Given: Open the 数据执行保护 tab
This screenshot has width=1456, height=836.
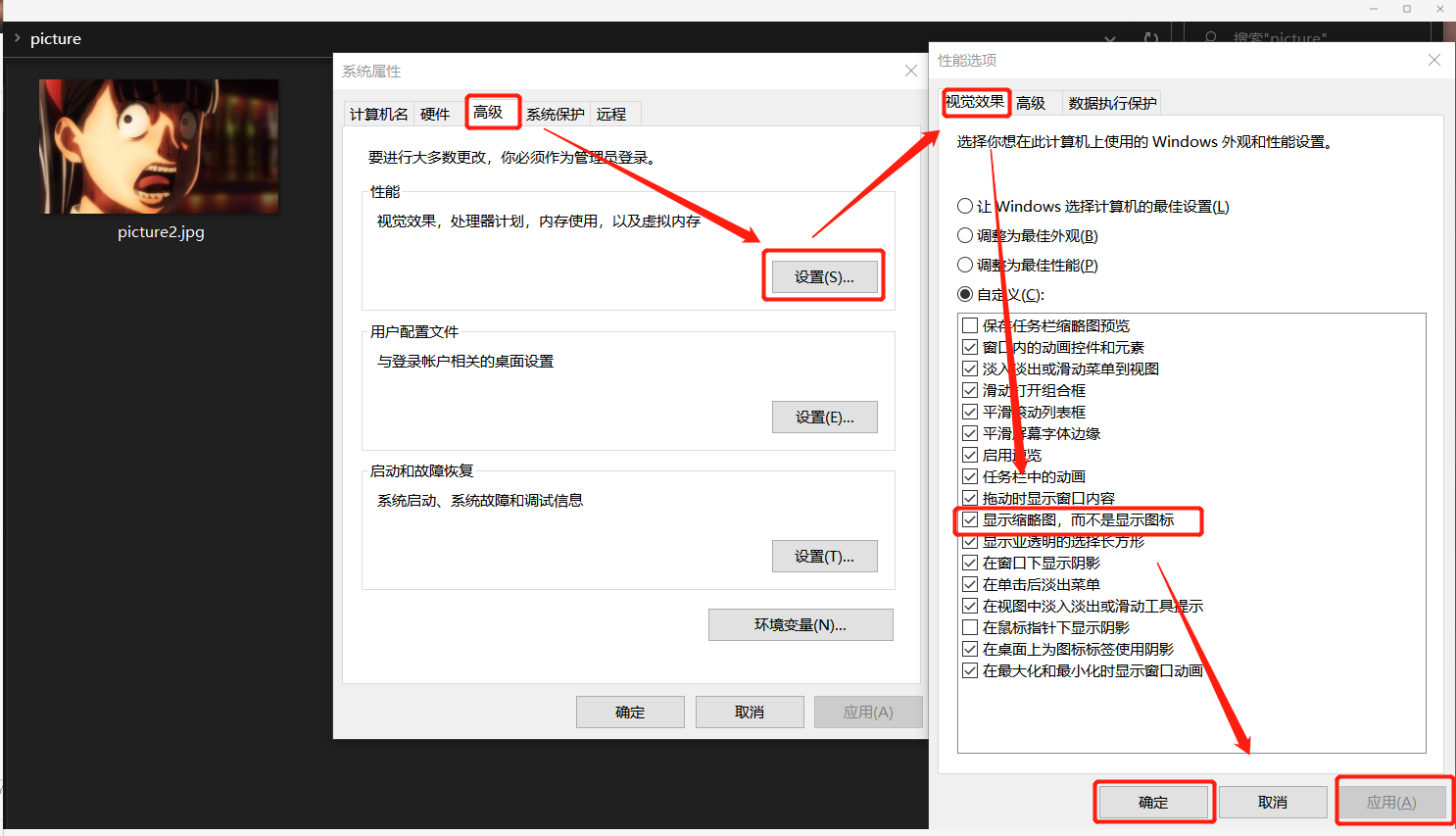Looking at the screenshot, I should [x=1112, y=102].
